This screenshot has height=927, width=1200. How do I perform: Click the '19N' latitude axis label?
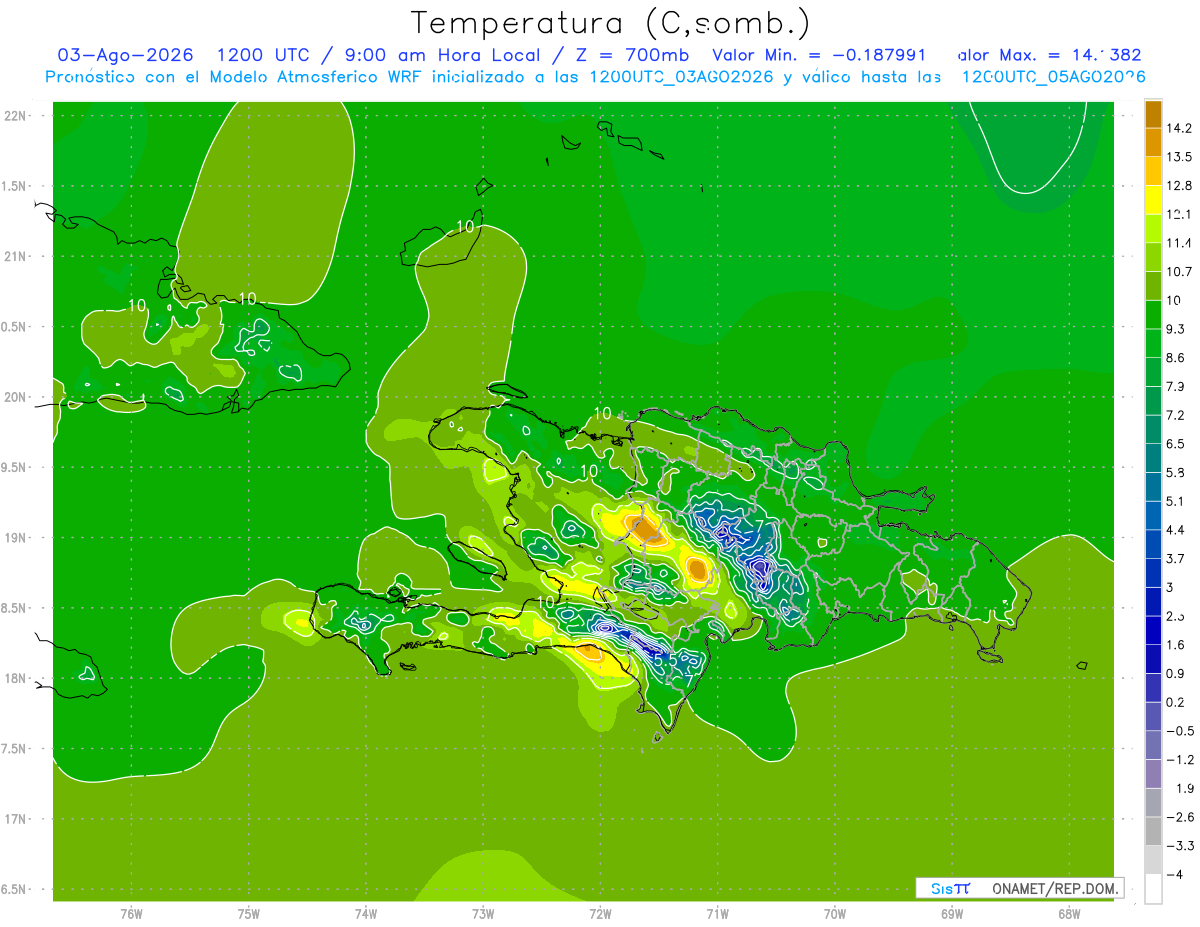16,537
